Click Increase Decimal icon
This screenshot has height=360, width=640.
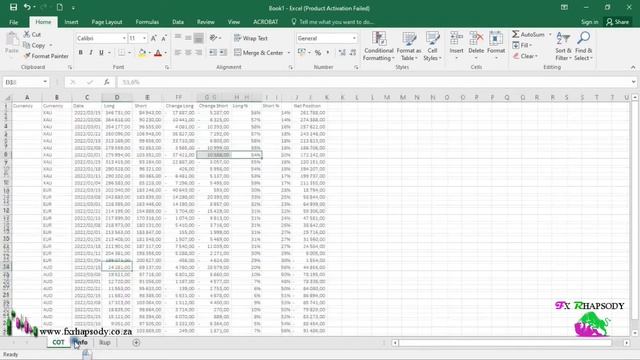(x=342, y=53)
